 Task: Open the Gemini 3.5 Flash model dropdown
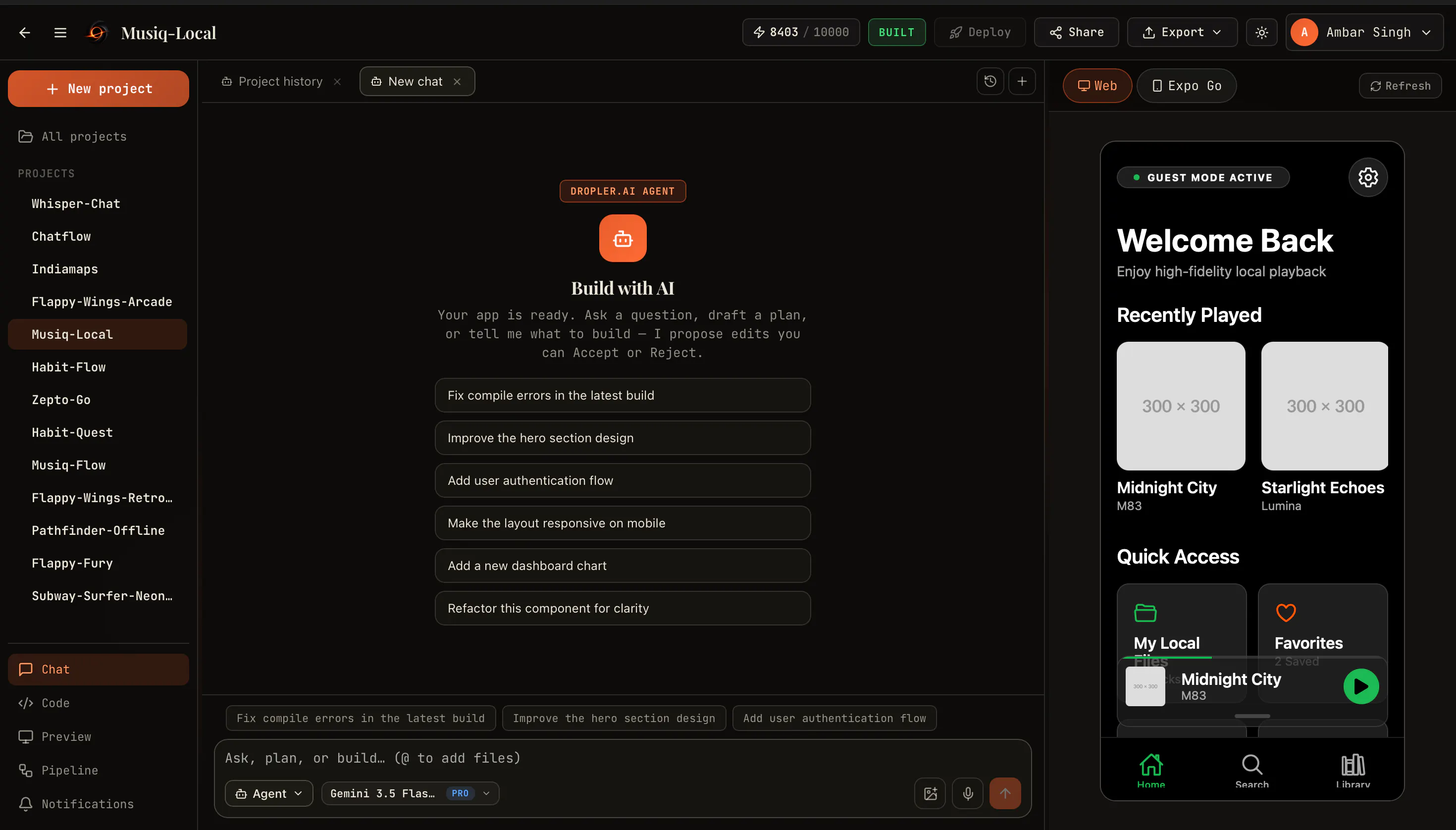(411, 793)
